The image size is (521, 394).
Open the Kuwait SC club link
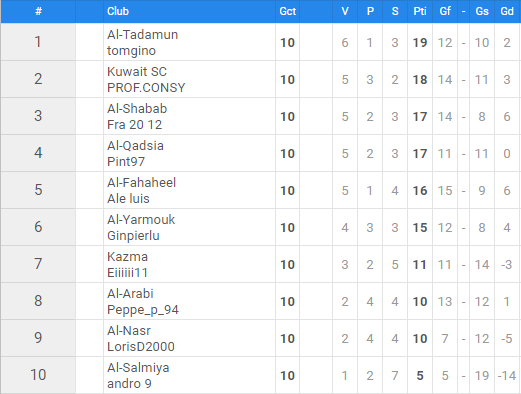coord(137,72)
